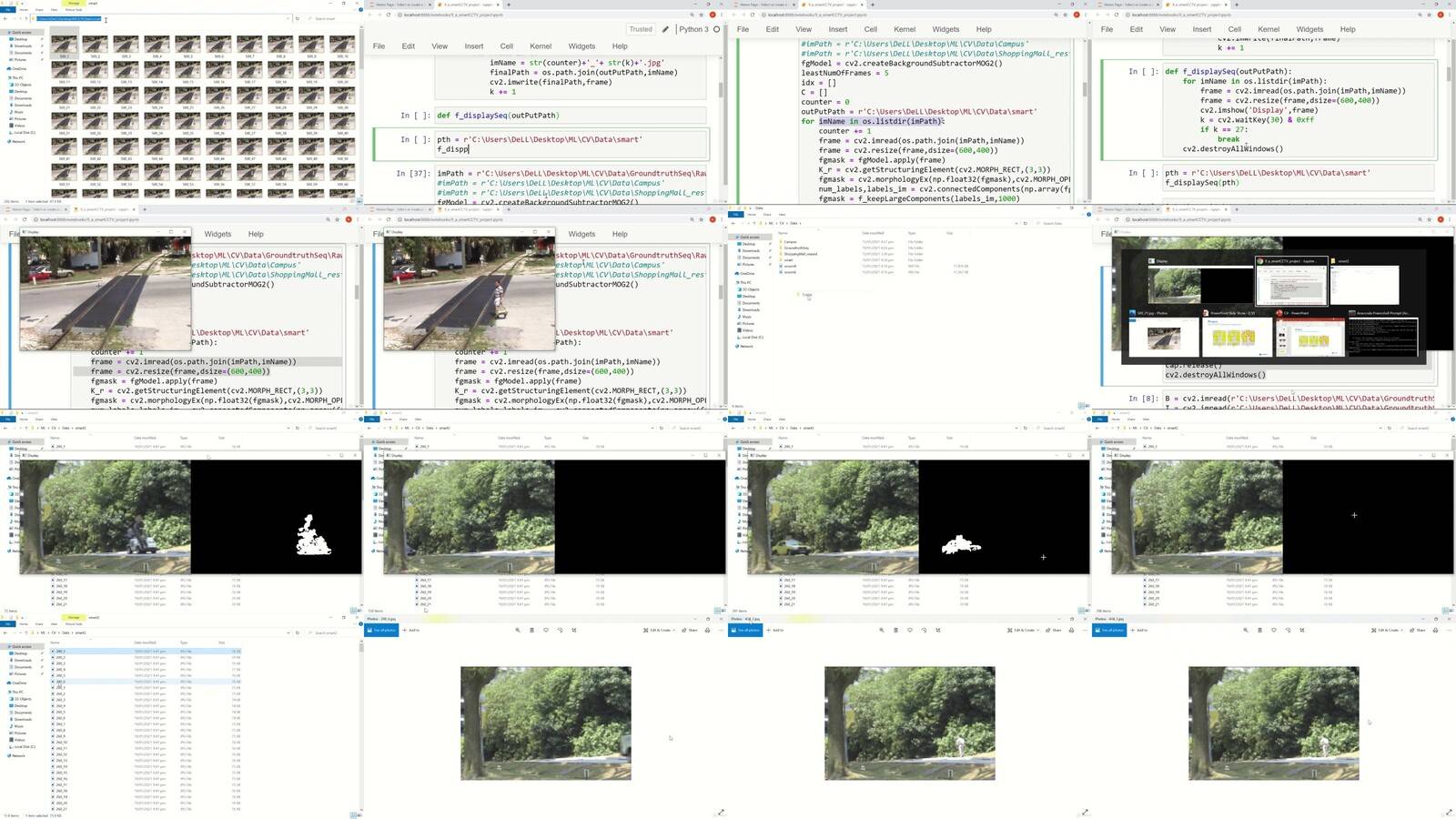
Task: Click delete trash icon in middle Photos window
Action: point(895,630)
